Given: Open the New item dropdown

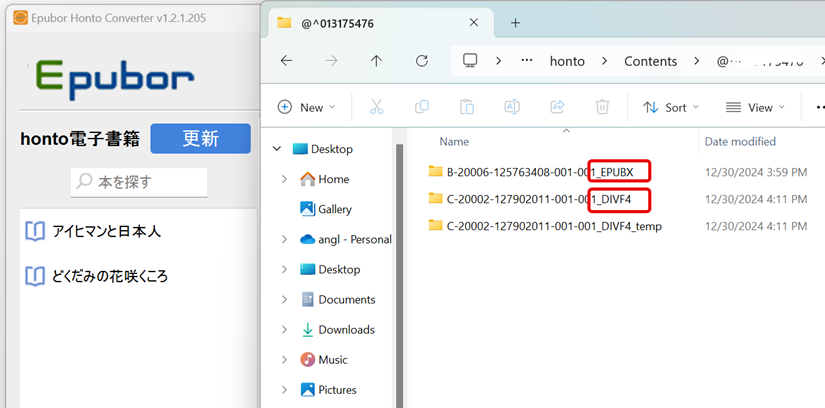Looking at the screenshot, I should pyautogui.click(x=306, y=107).
